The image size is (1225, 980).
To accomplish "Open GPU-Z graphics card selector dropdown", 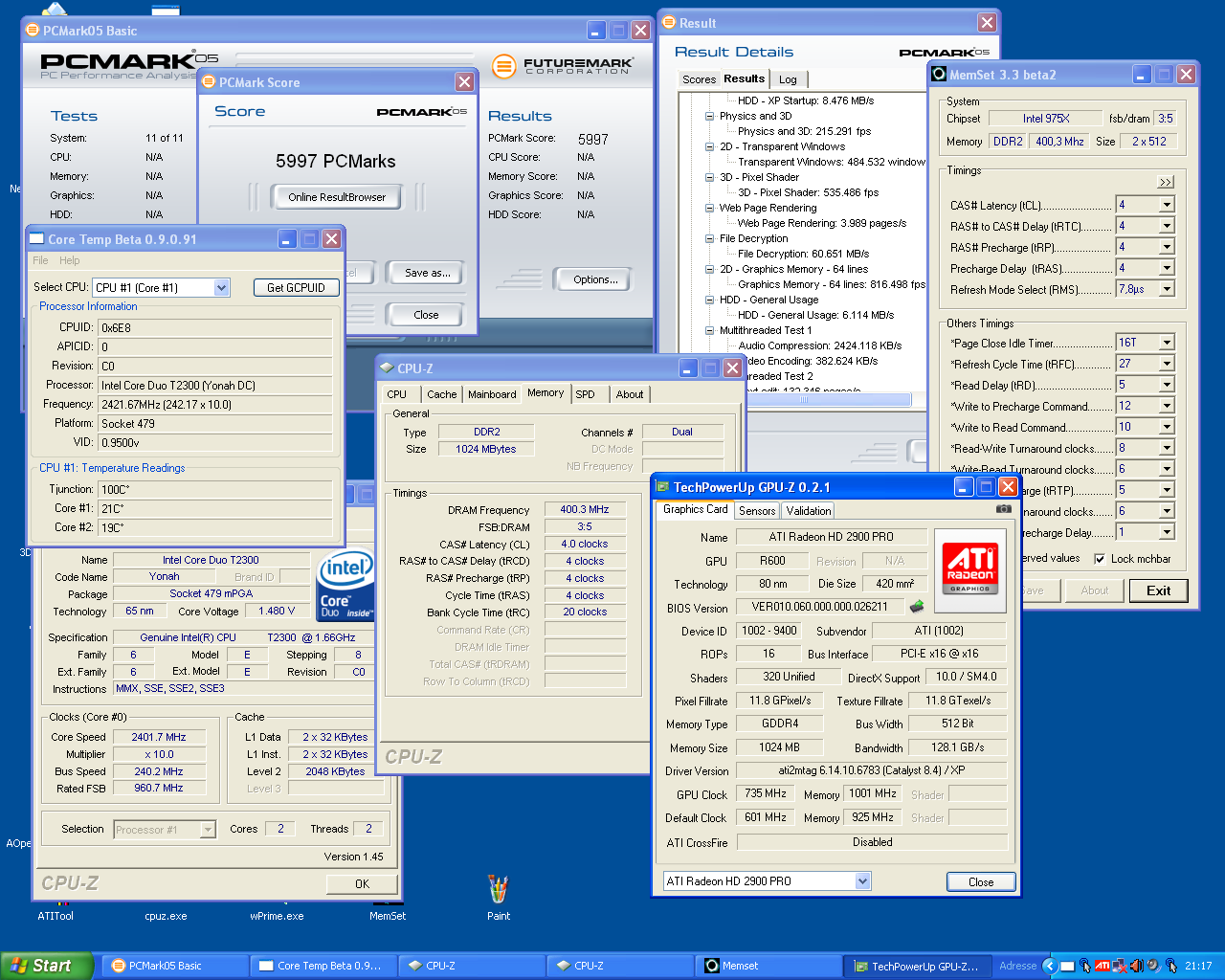I will click(x=862, y=881).
